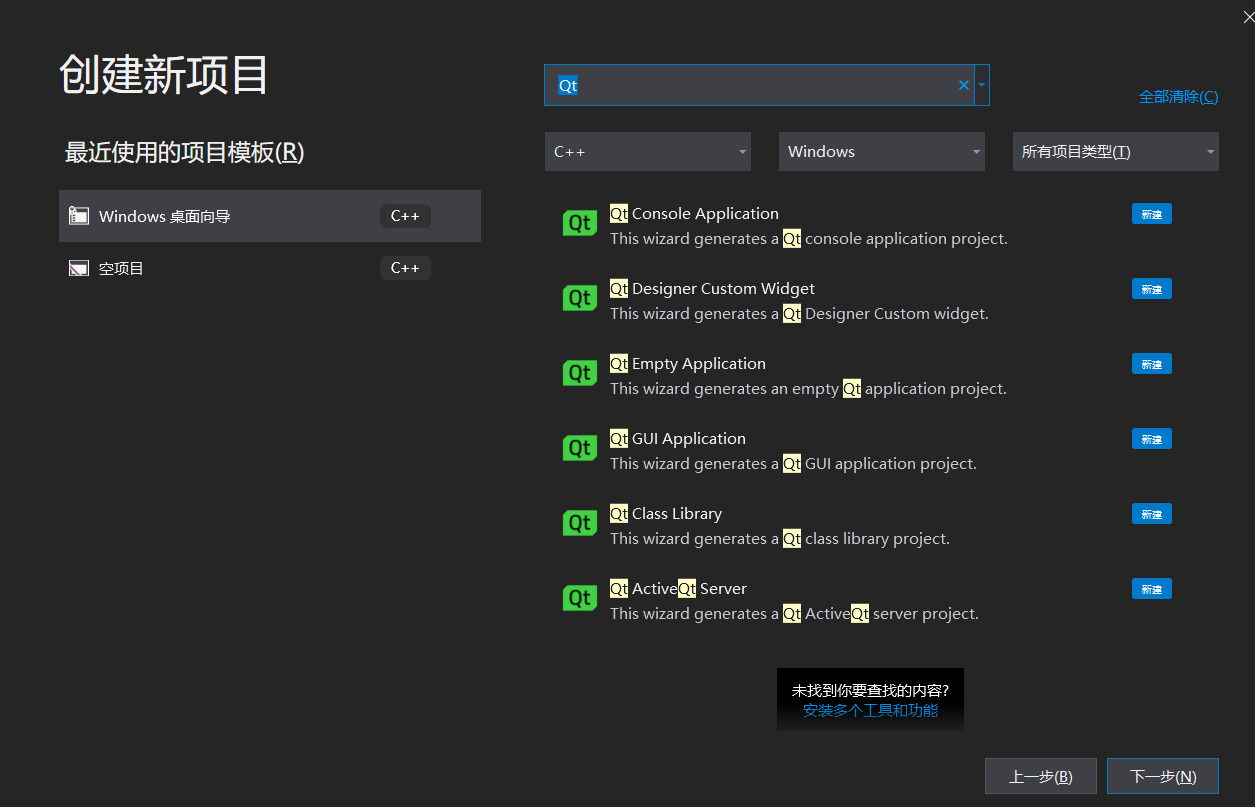1255x807 pixels.
Task: Select the Qt GUI Application title
Action: [678, 438]
